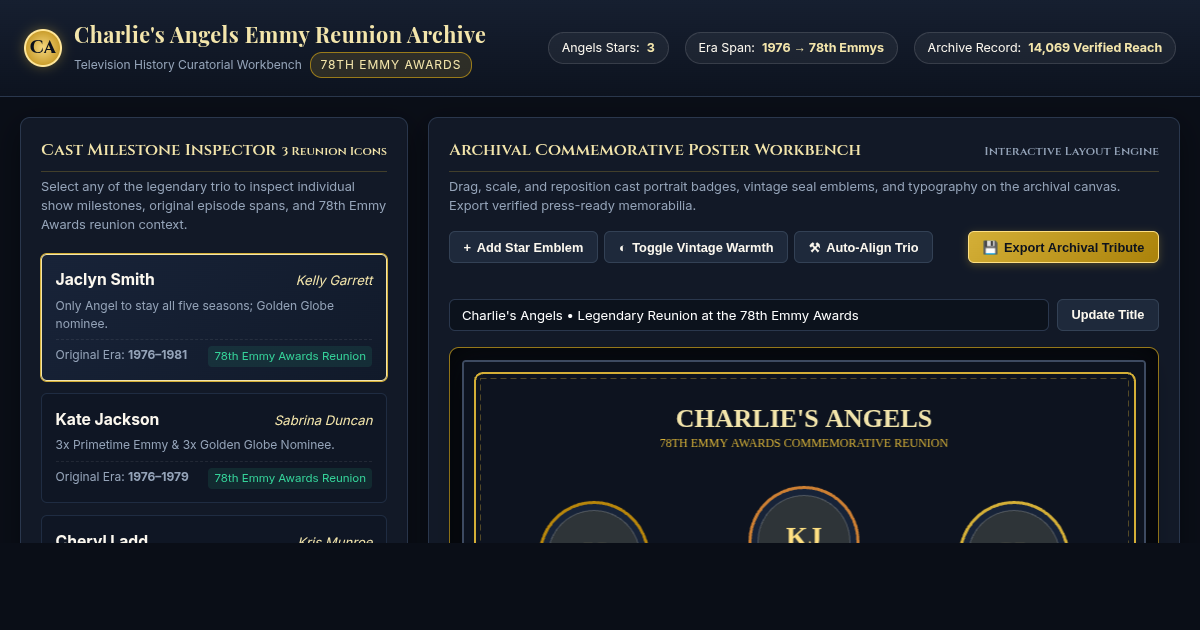Image resolution: width=1200 pixels, height=630 pixels.
Task: Click the Archival Commemorative Poster Workbench heading
Action: tap(655, 150)
